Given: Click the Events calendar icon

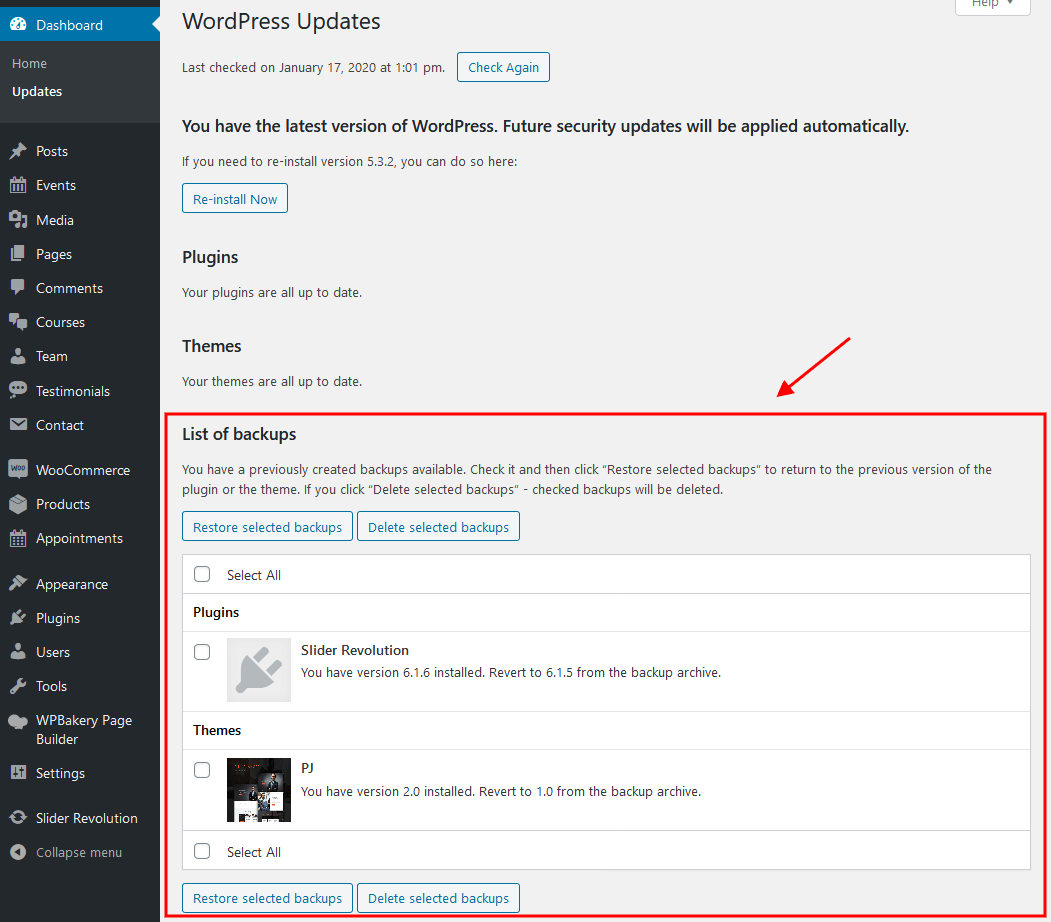Looking at the screenshot, I should coord(18,185).
